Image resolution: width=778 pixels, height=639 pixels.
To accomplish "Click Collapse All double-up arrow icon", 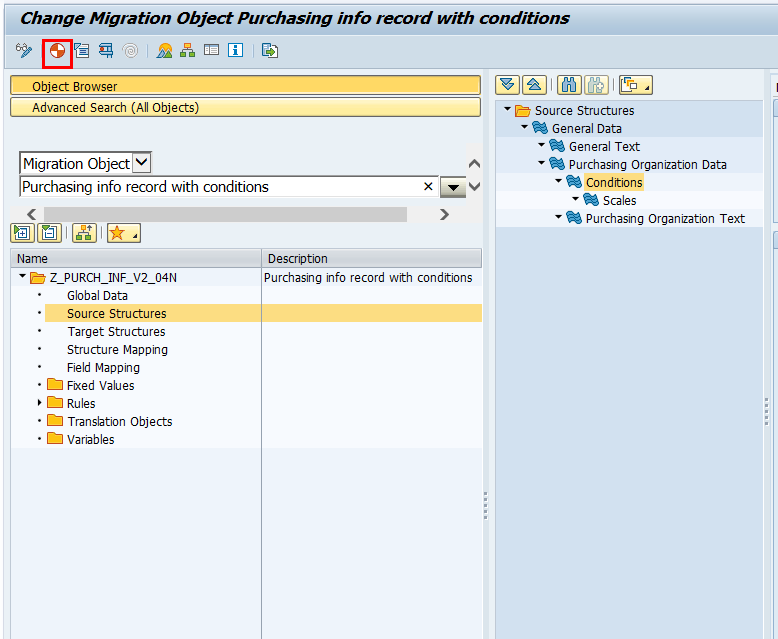I will [534, 85].
